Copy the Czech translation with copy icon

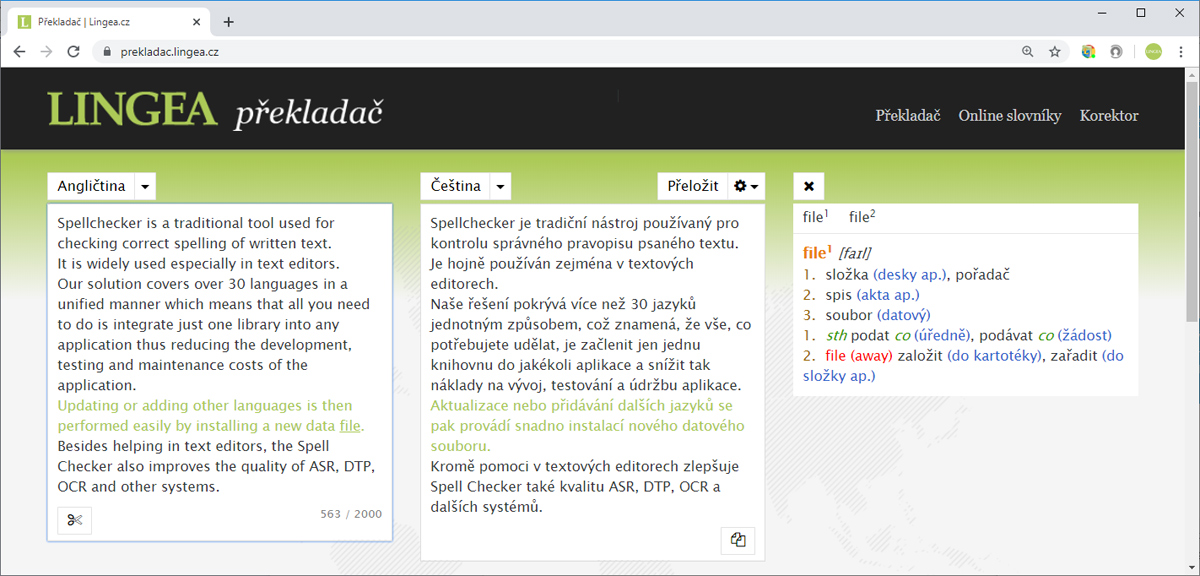738,540
